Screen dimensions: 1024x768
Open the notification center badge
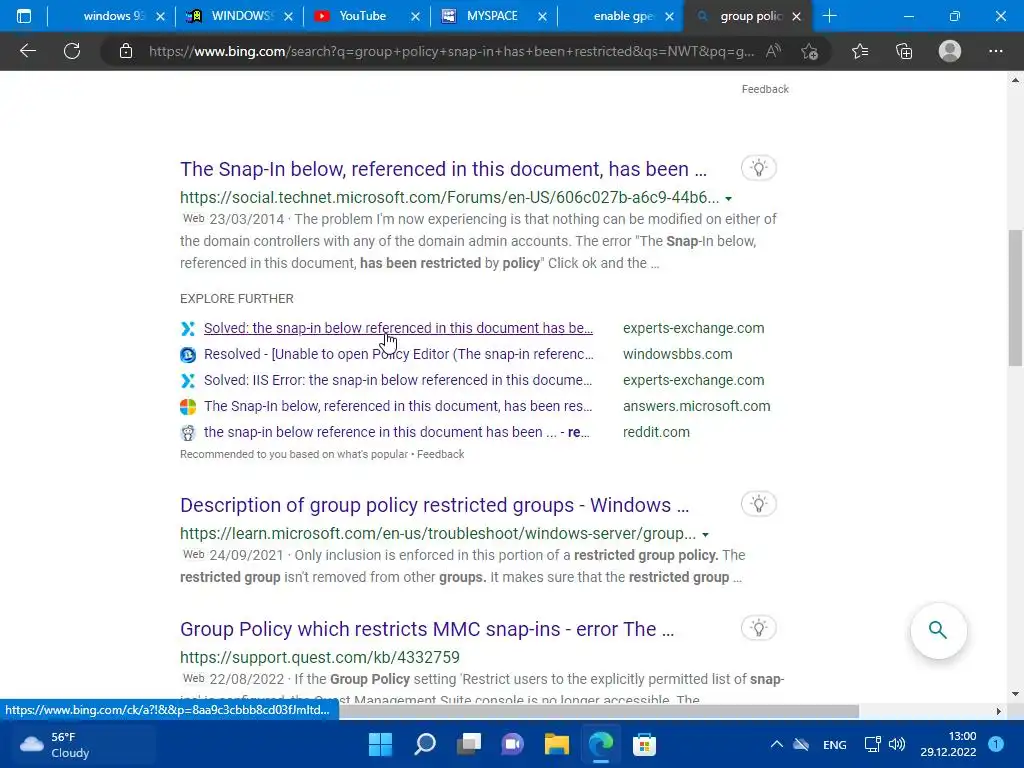tap(996, 744)
